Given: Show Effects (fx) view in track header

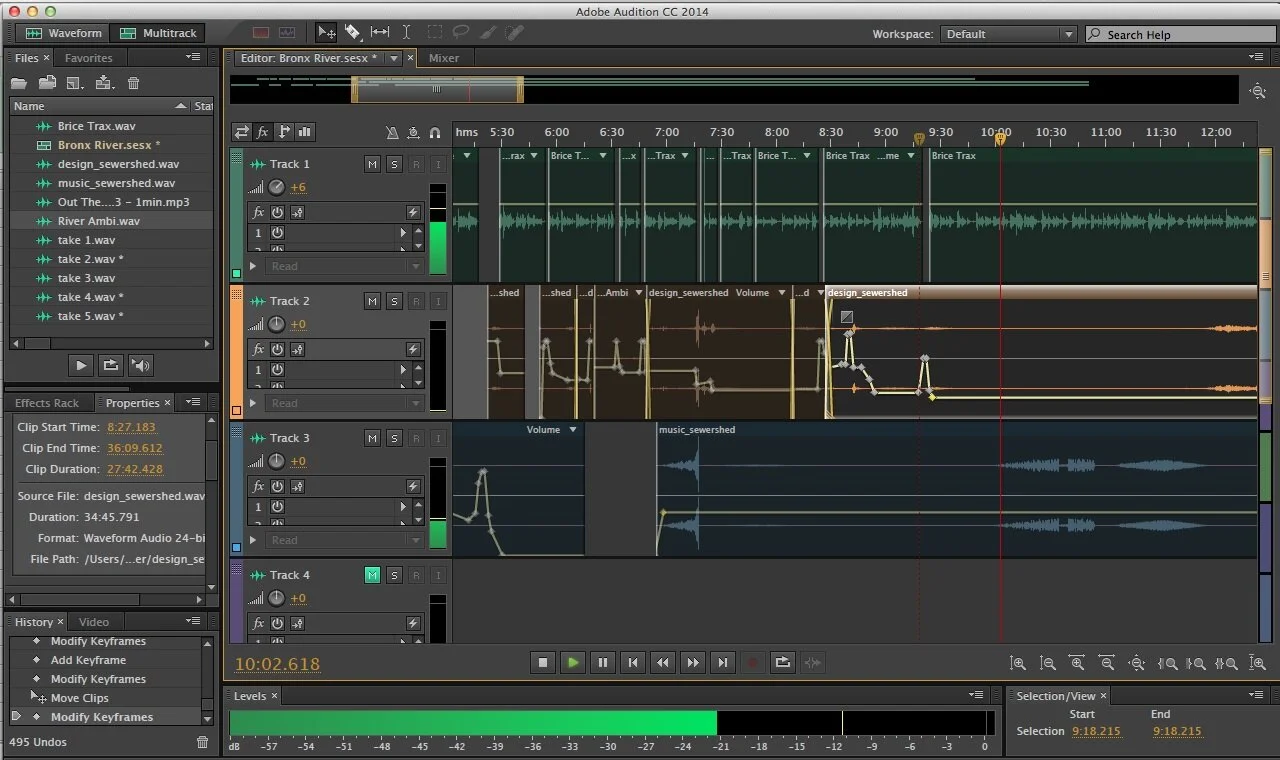Looking at the screenshot, I should (263, 131).
